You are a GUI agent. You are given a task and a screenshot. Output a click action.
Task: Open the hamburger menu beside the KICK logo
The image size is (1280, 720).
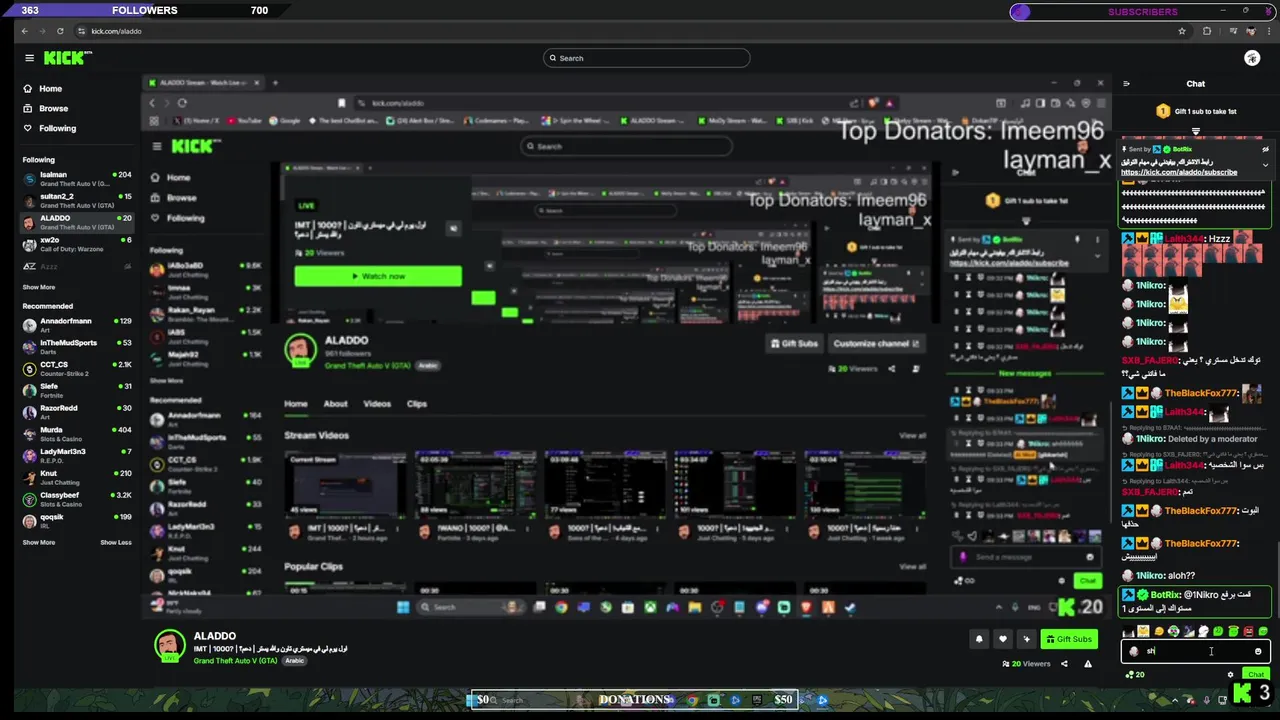(x=29, y=58)
